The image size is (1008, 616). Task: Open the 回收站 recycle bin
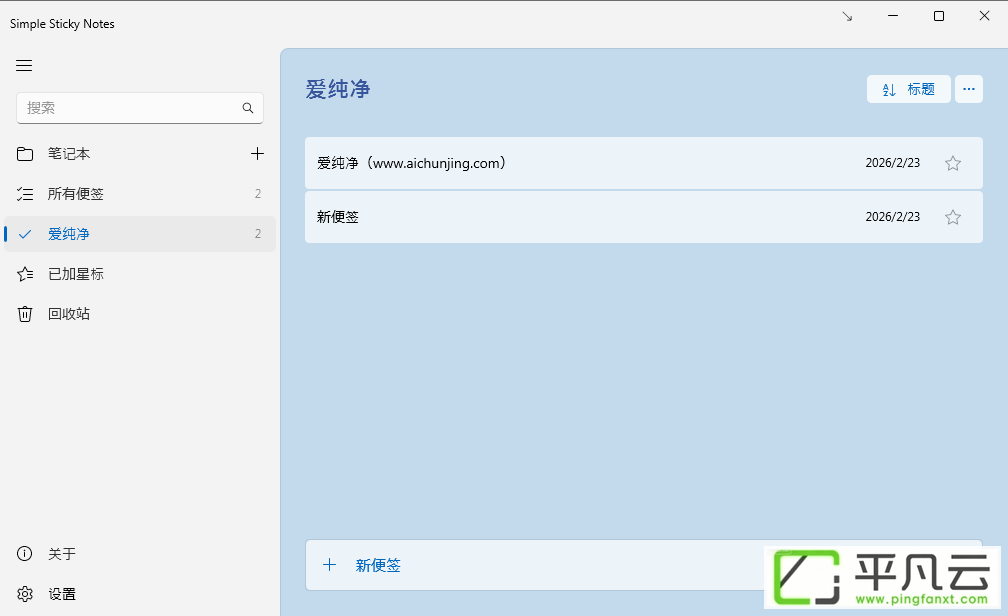point(140,314)
